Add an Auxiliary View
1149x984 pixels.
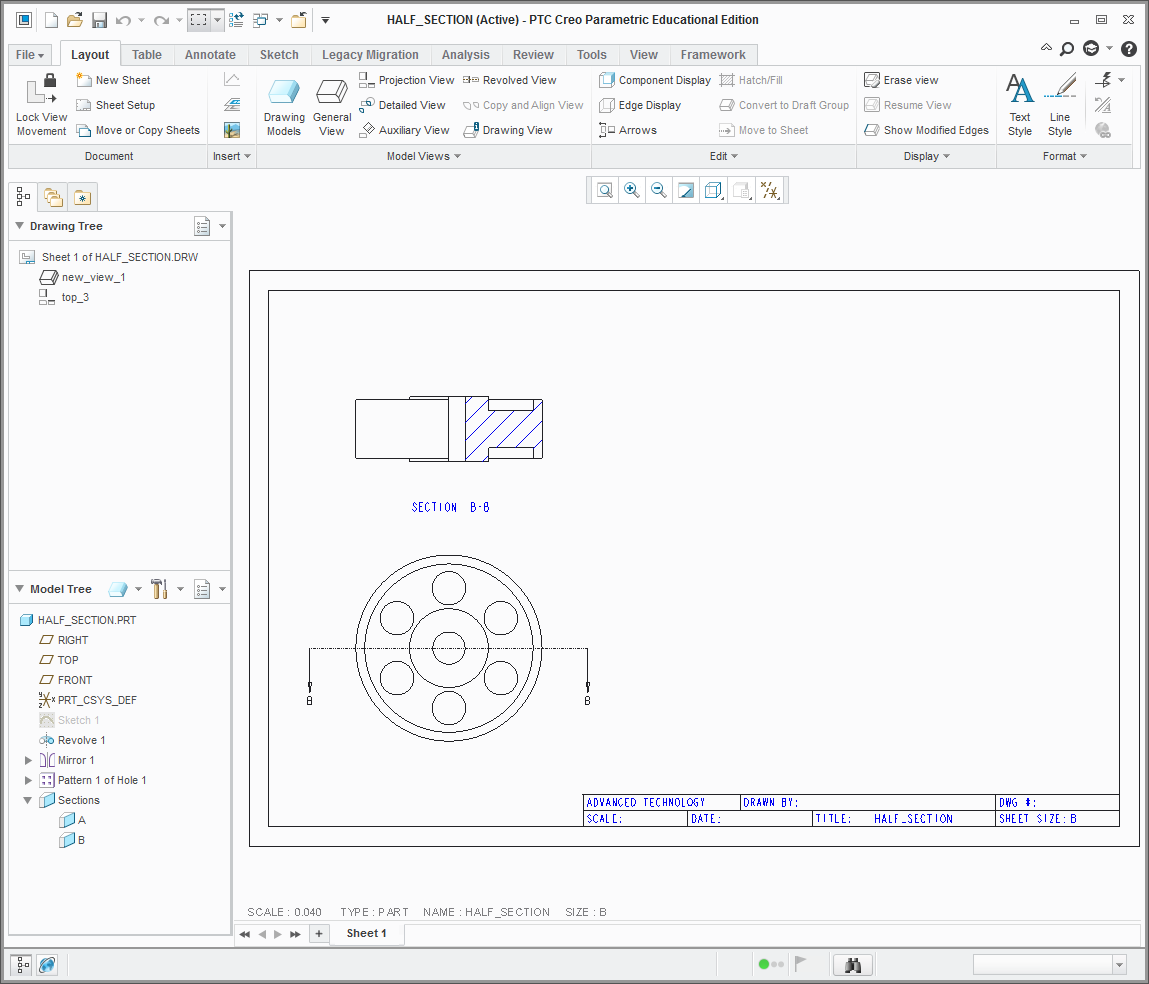click(404, 130)
